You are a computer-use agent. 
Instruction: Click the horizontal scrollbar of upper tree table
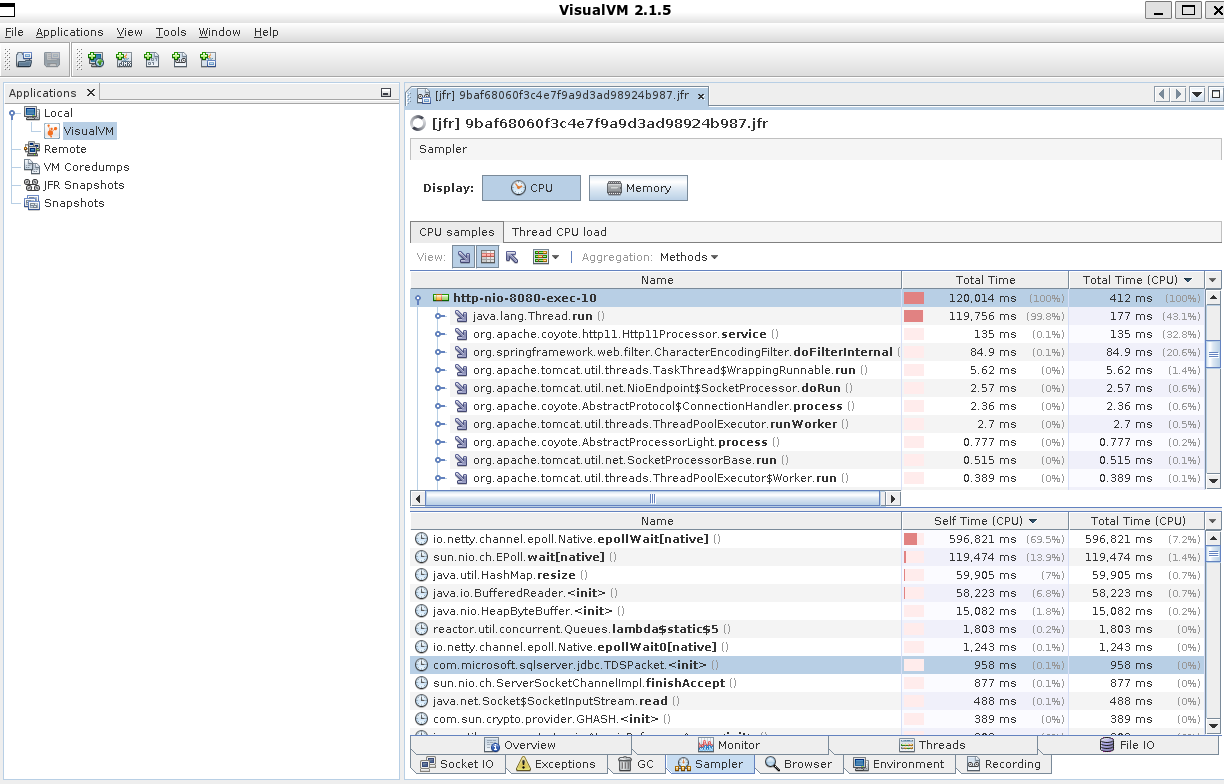pyautogui.click(x=655, y=498)
